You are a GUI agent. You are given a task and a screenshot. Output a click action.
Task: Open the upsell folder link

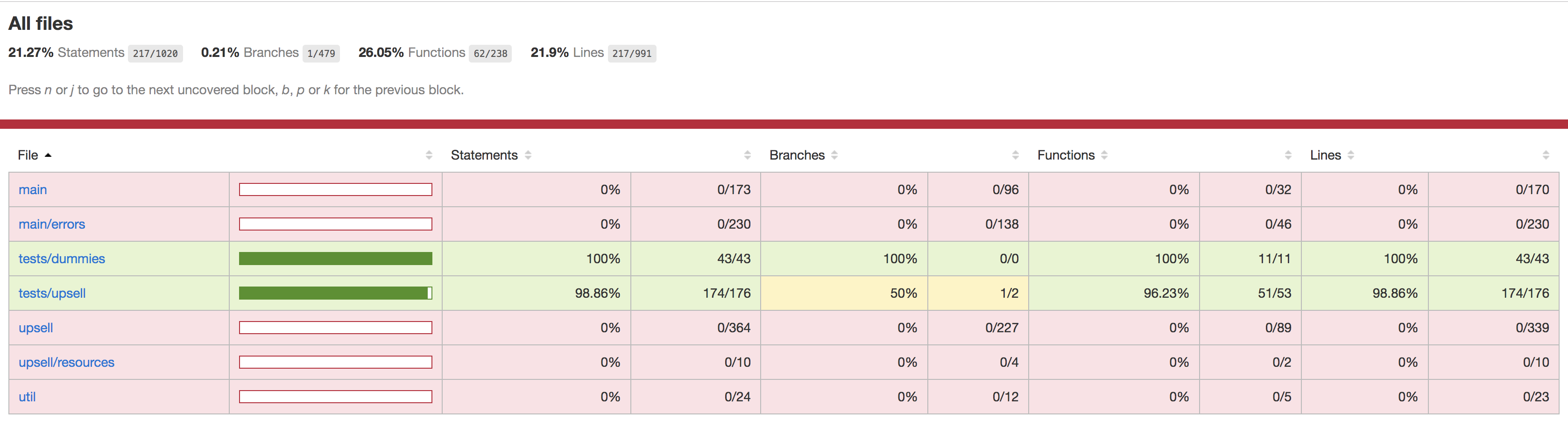[x=36, y=328]
